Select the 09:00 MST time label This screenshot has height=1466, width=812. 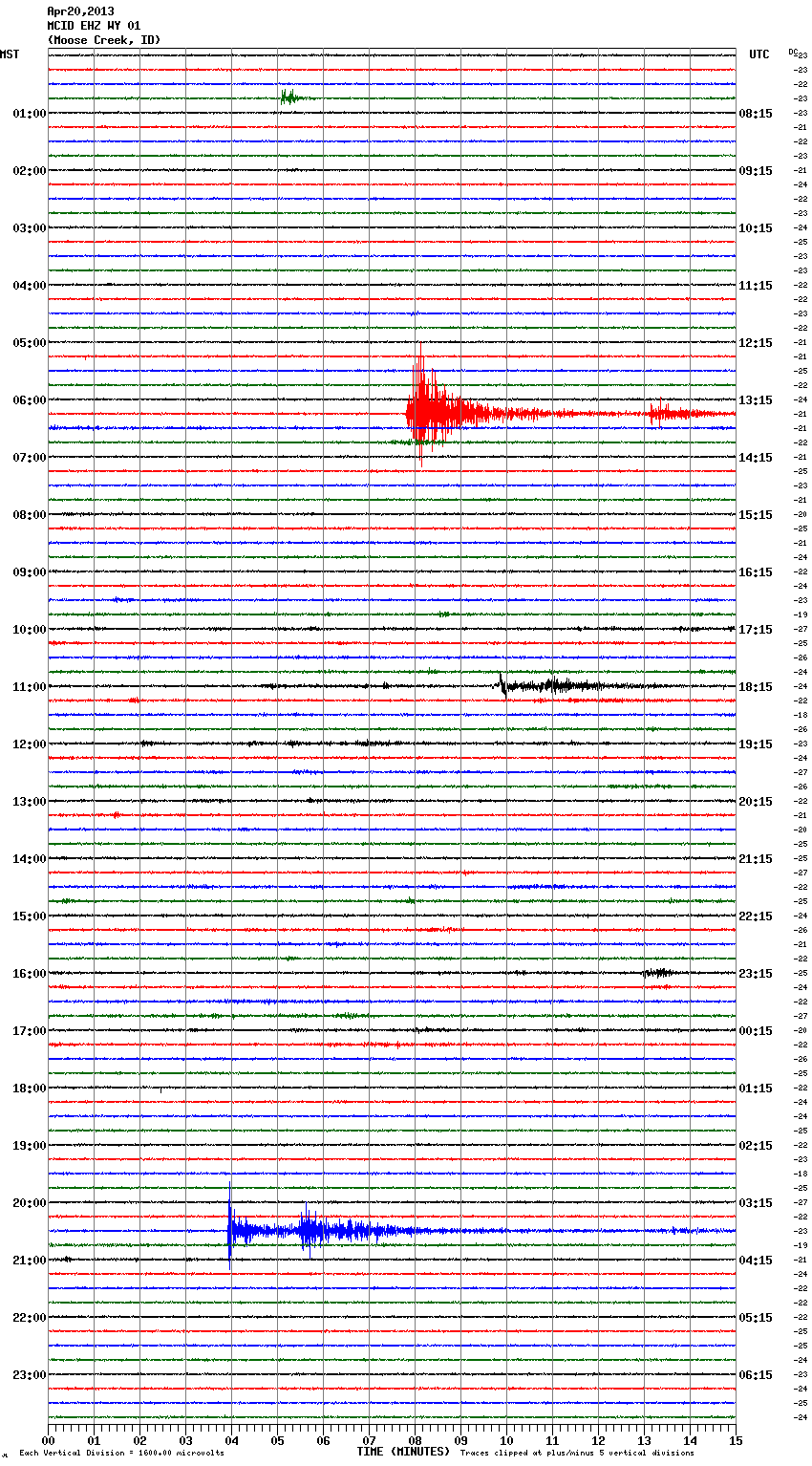coord(29,572)
